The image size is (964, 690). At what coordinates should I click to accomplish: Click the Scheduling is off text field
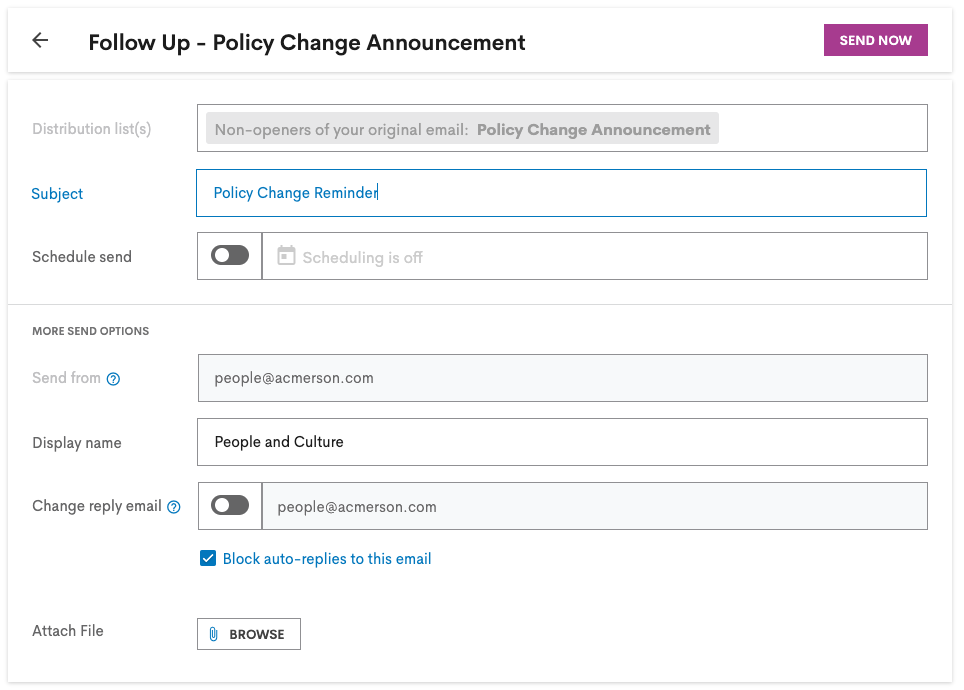click(x=595, y=256)
